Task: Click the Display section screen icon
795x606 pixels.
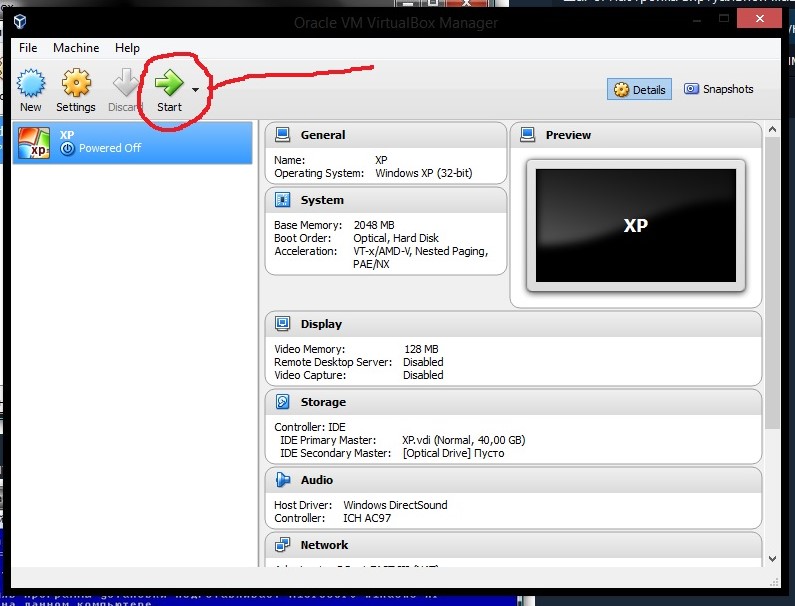Action: [282, 324]
